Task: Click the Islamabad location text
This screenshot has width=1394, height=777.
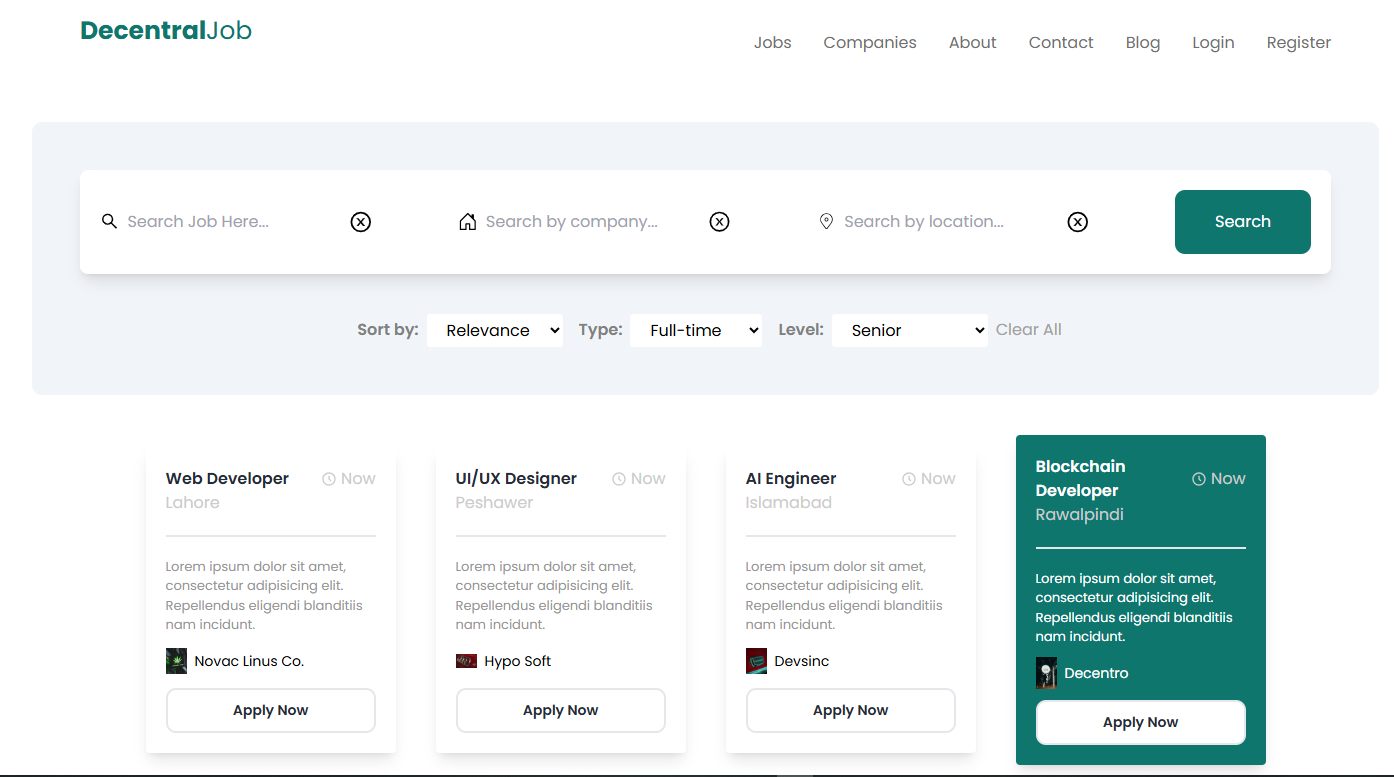Action: click(x=789, y=503)
